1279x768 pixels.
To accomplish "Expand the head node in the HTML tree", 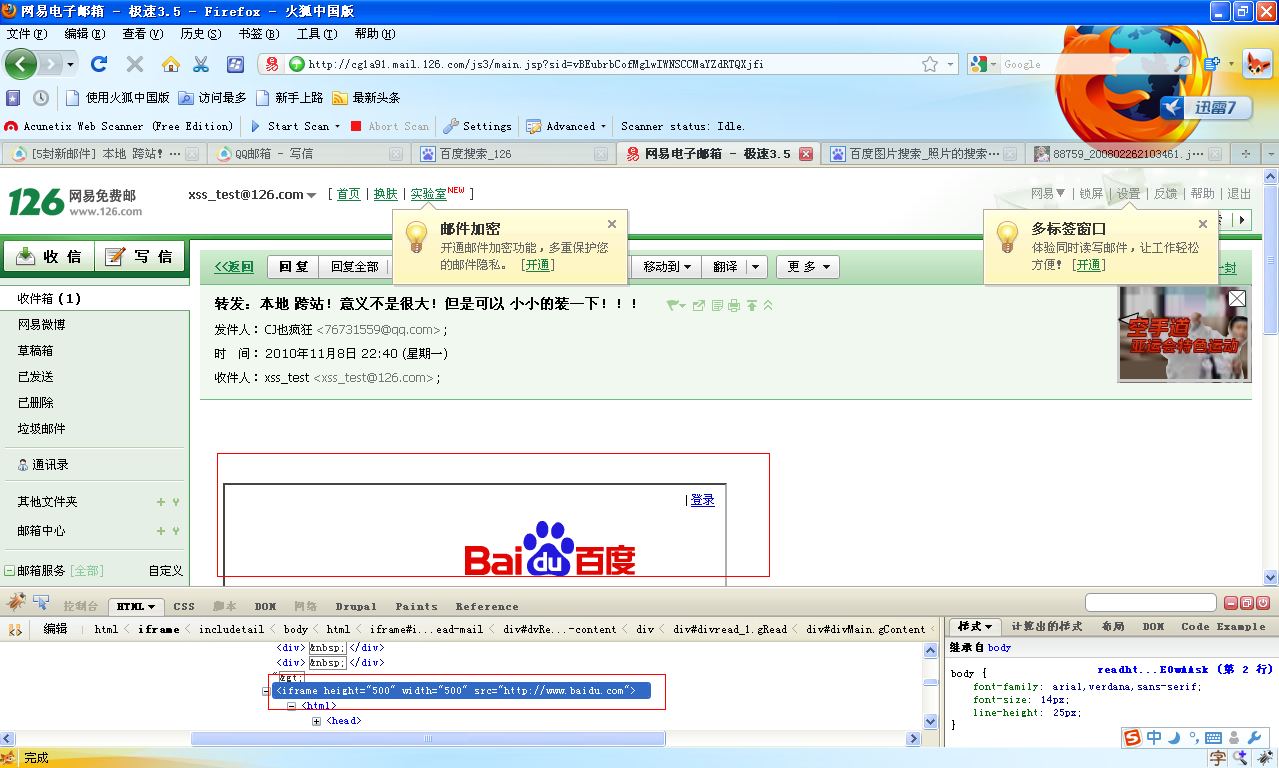I will pos(316,721).
